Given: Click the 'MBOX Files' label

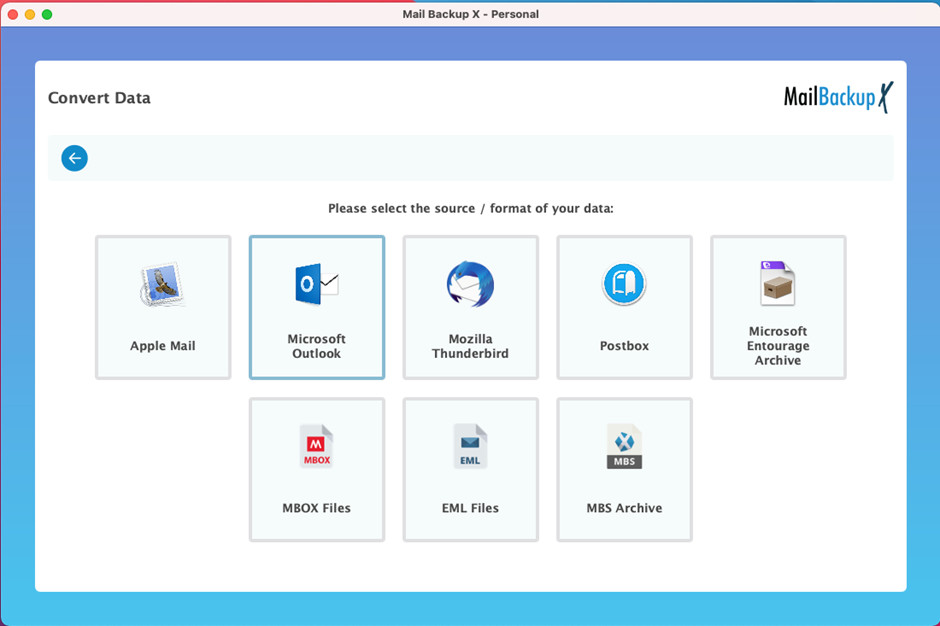Looking at the screenshot, I should tap(317, 508).
